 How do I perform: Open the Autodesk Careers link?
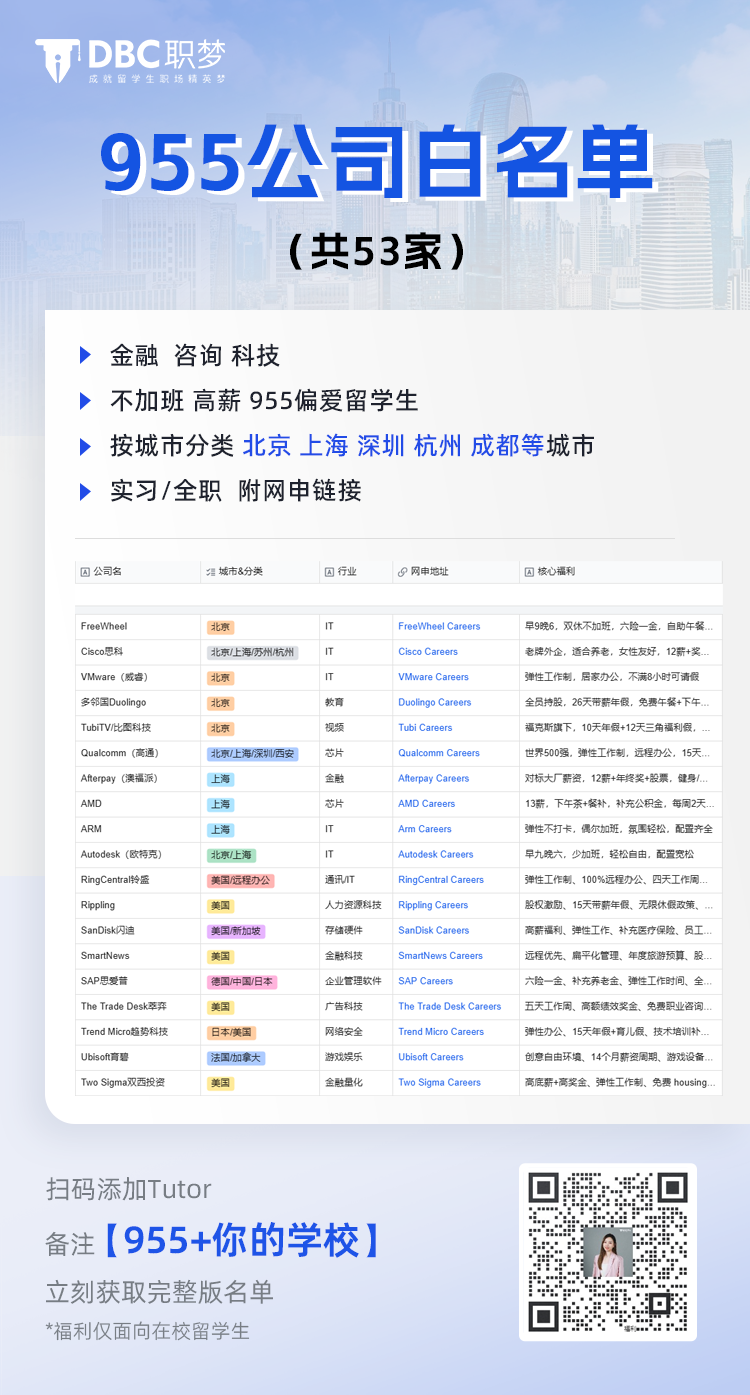[436, 855]
